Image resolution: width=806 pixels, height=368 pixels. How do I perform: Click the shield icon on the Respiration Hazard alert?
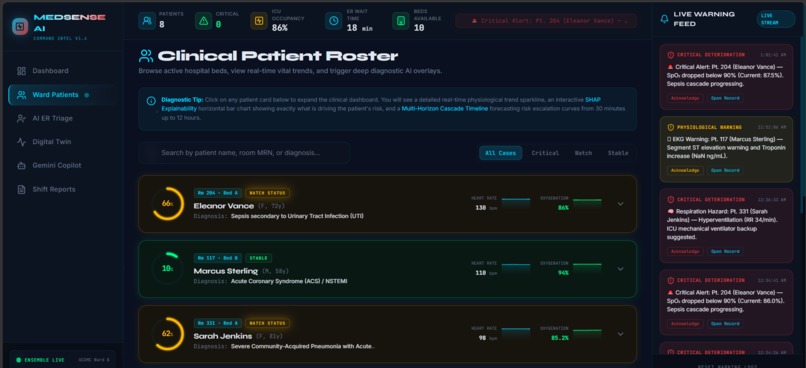(x=670, y=199)
